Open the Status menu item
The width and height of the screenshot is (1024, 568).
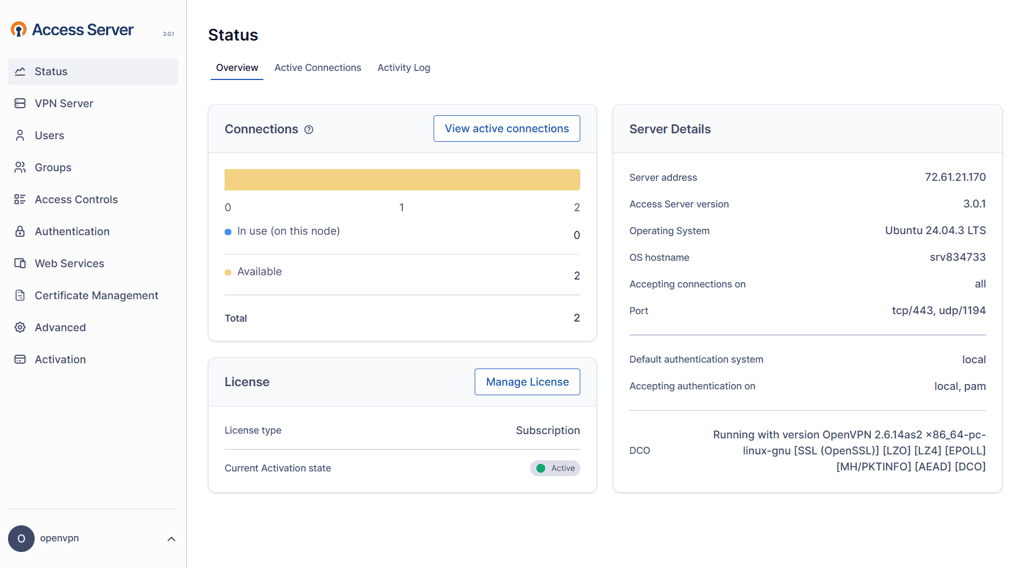click(93, 71)
